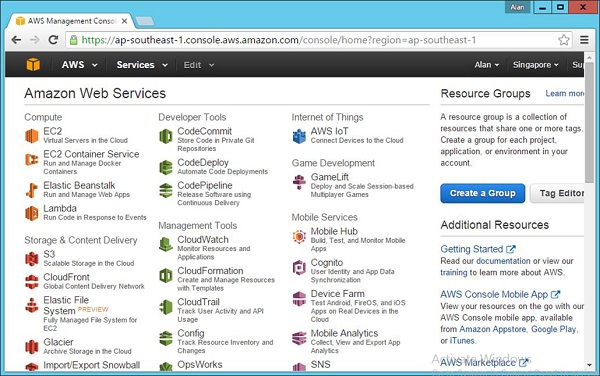Click the EC2 Container Service icon
Viewport: 600px width, 376px height.
[32, 159]
